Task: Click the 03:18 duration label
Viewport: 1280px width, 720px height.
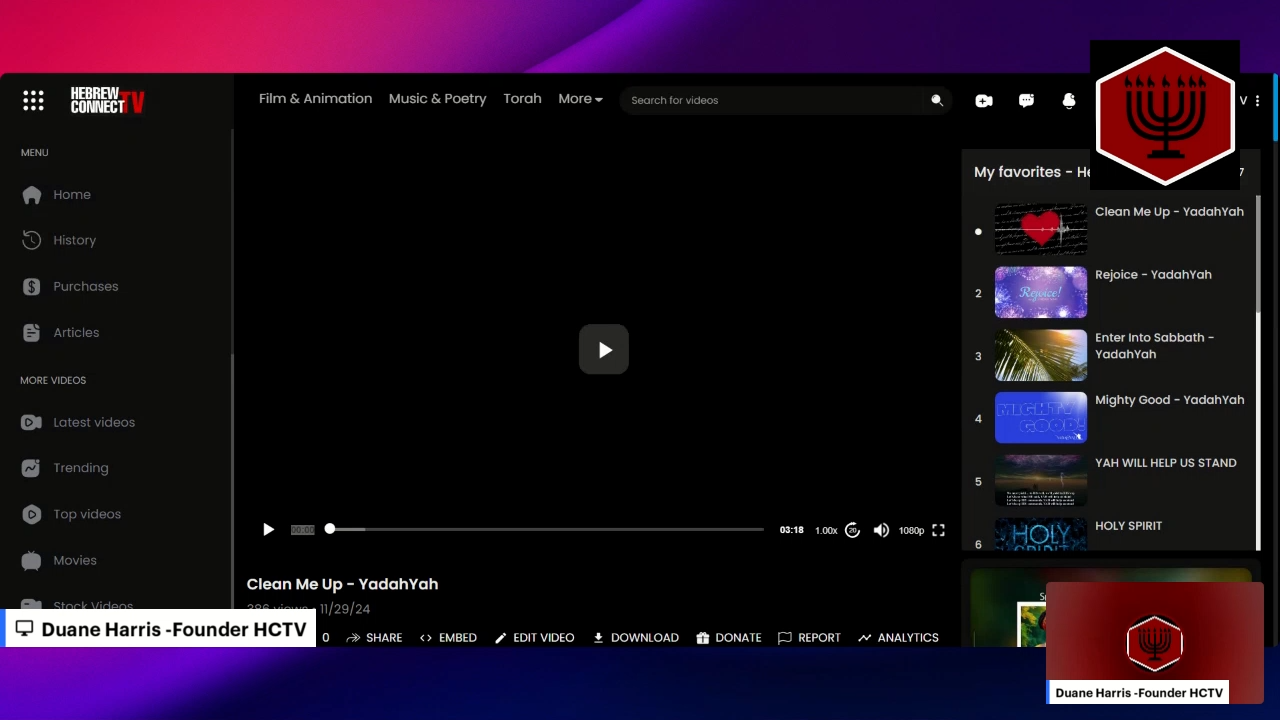Action: point(791,530)
